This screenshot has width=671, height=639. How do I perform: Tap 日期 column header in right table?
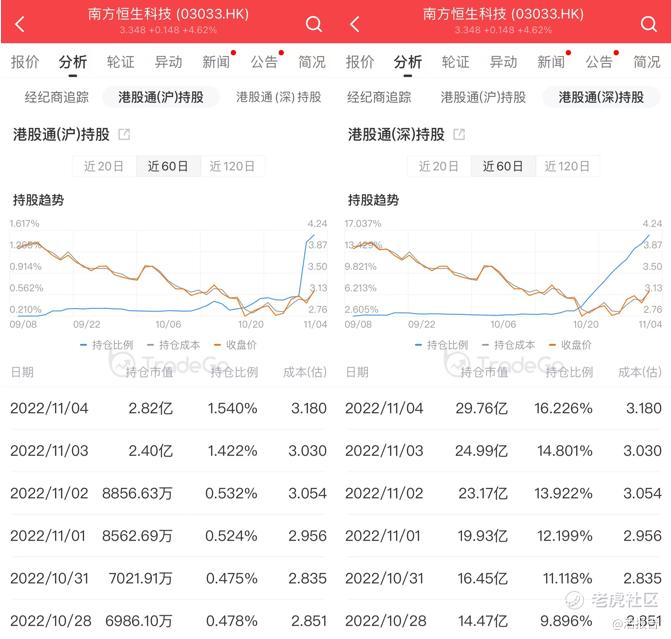point(357,372)
